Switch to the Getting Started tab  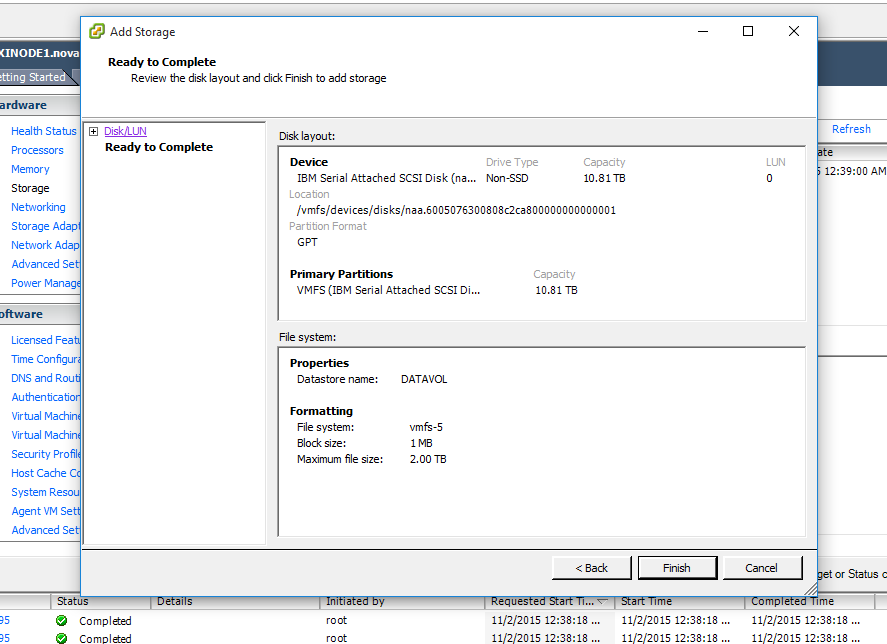click(33, 77)
